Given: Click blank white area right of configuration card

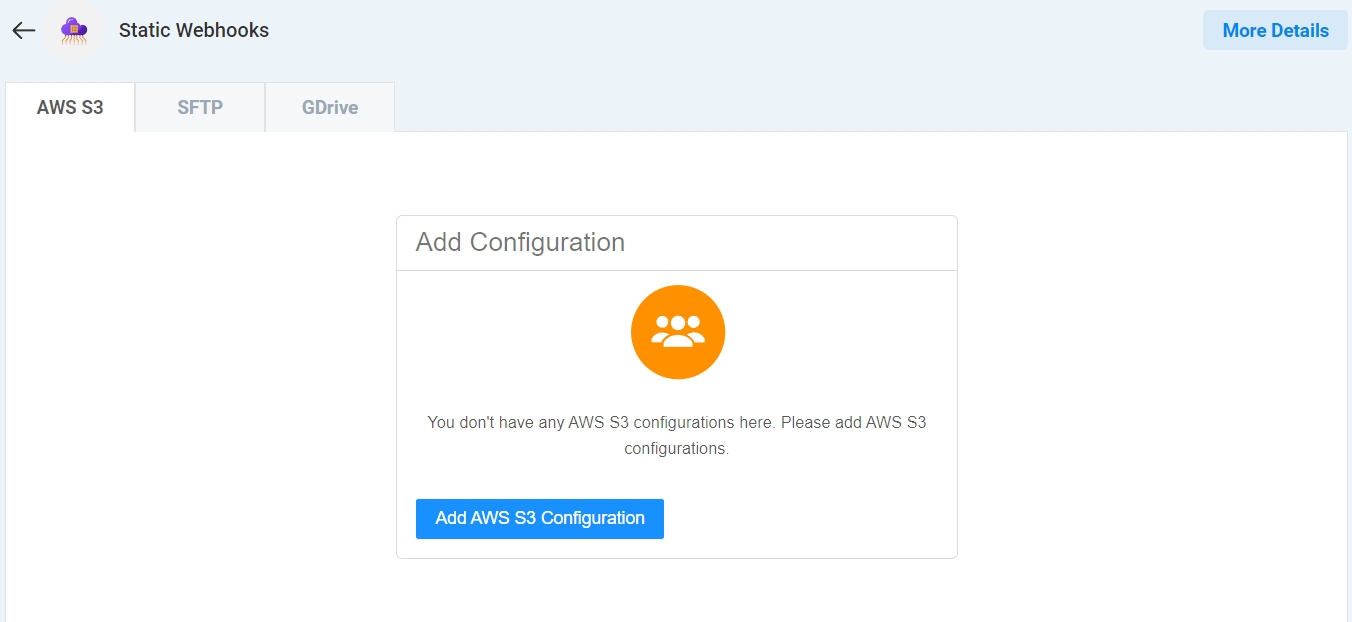Looking at the screenshot, I should coord(1150,380).
